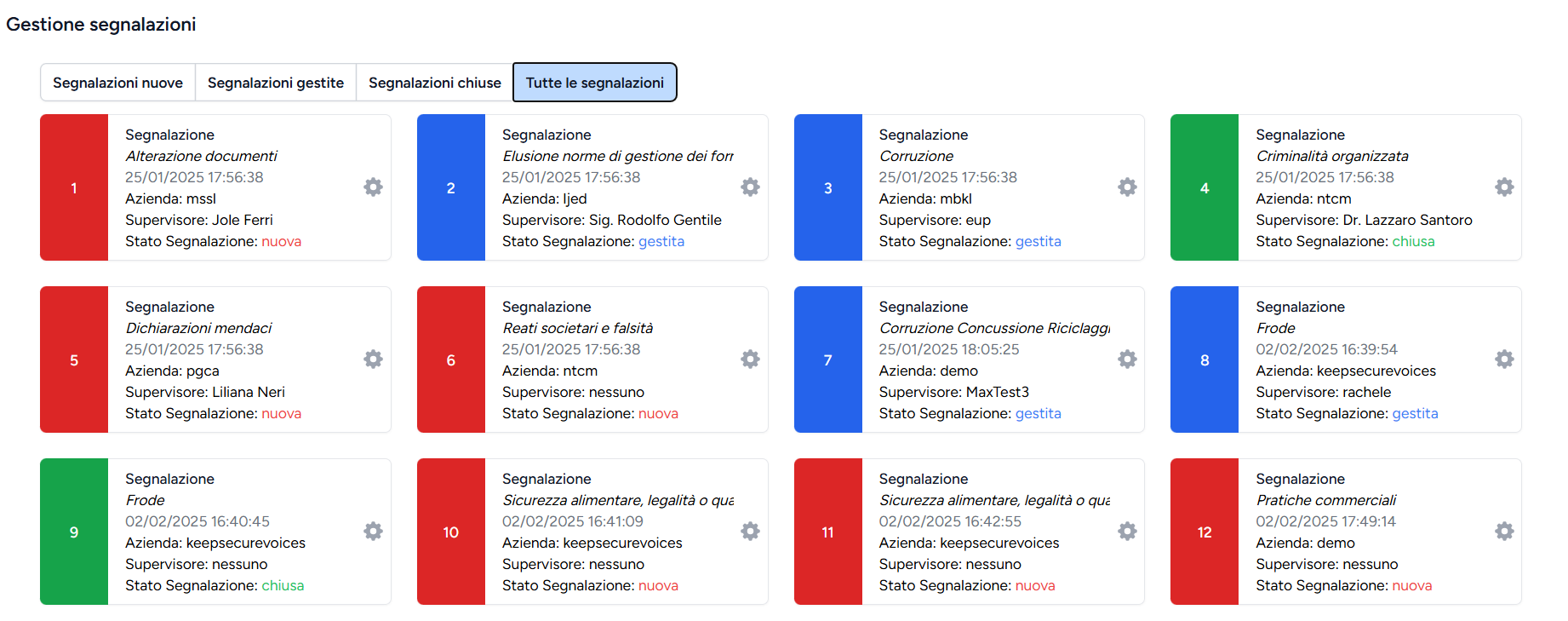Click the green number 4 badge
This screenshot has height=621, width=1568.
(x=1204, y=187)
